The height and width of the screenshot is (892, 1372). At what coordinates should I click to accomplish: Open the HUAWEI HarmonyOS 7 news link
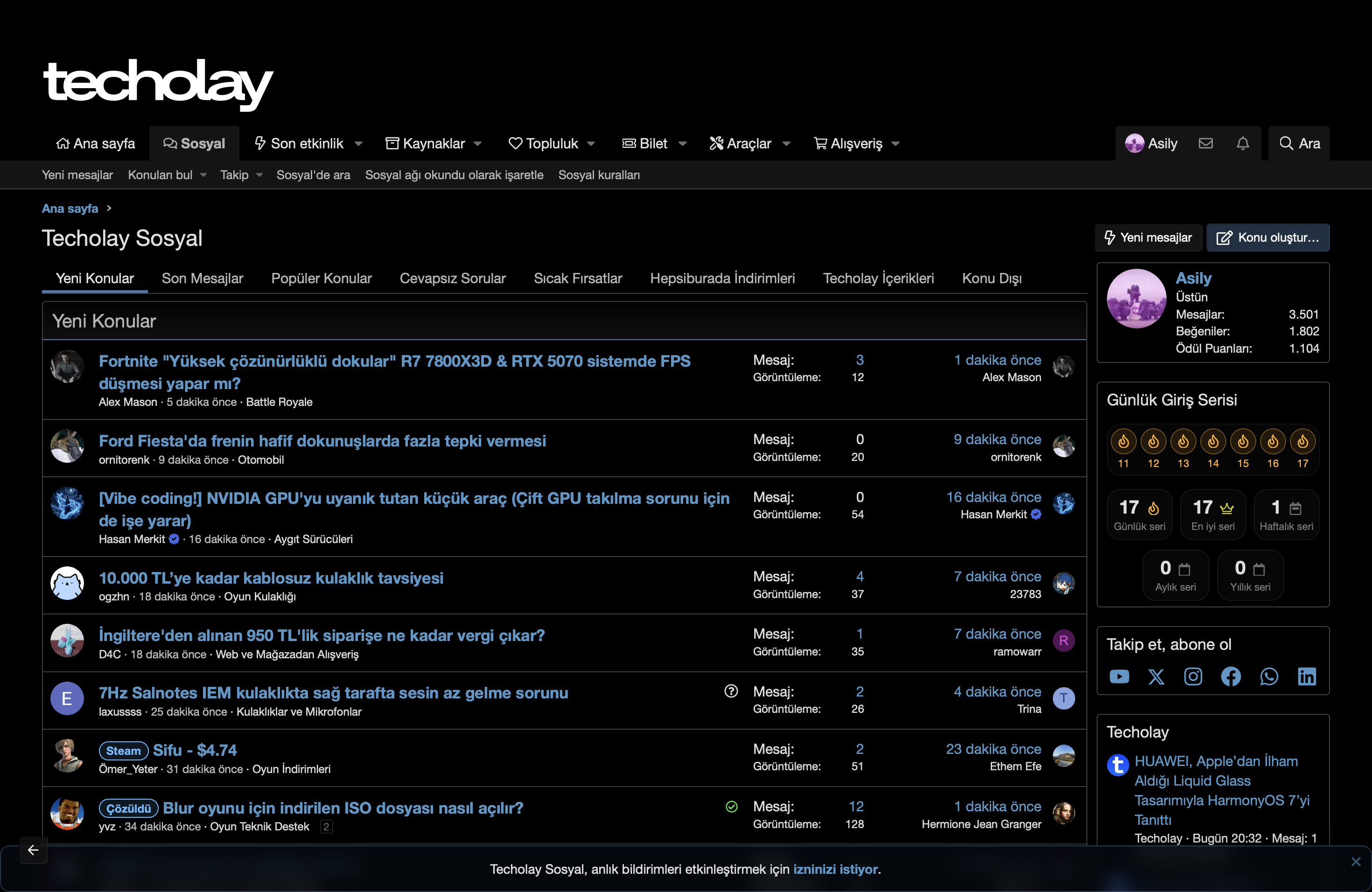point(1222,790)
